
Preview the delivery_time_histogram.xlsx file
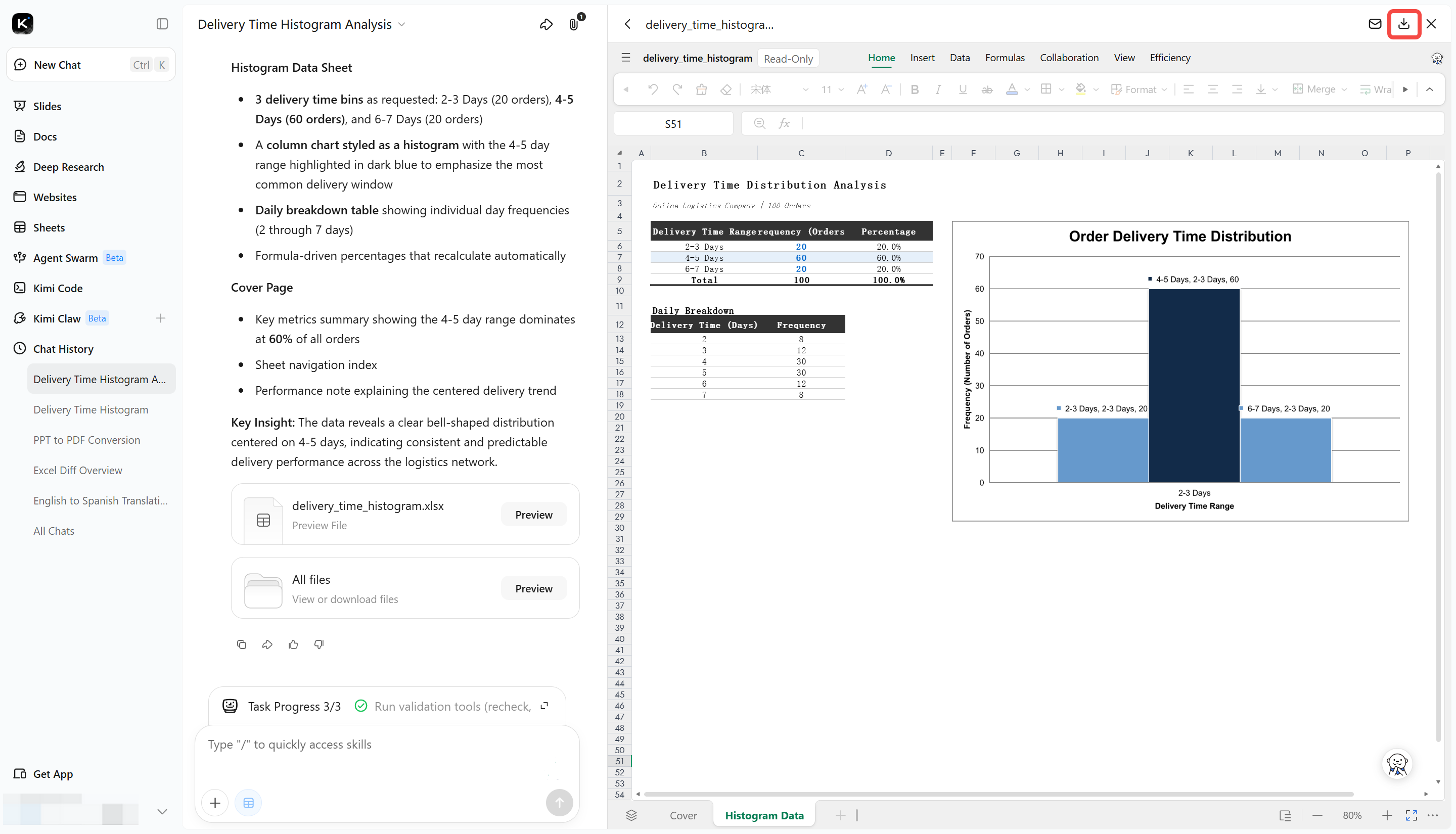(533, 515)
